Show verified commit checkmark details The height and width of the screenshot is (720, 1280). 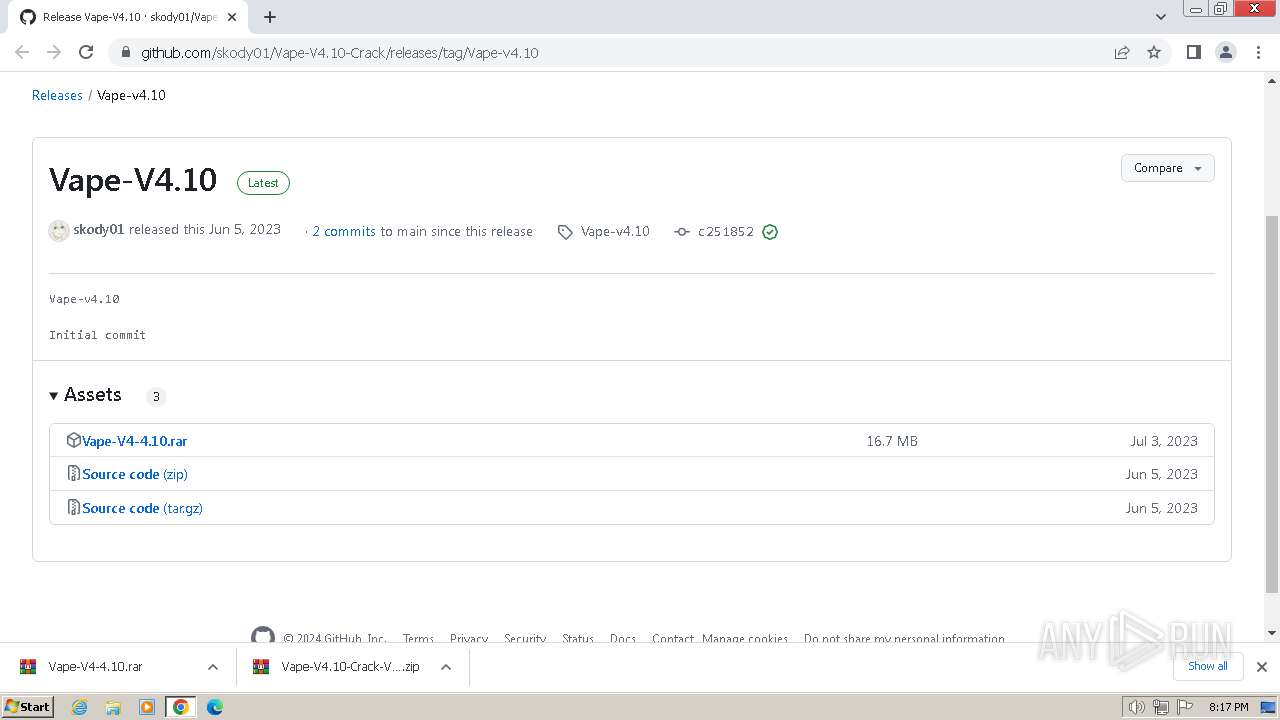pyautogui.click(x=770, y=232)
